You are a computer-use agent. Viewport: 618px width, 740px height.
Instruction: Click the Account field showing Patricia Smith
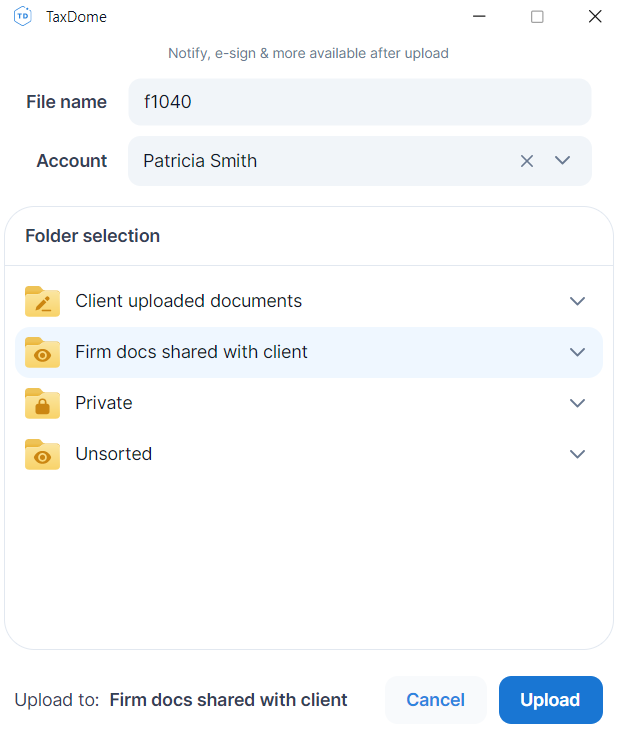(320, 161)
